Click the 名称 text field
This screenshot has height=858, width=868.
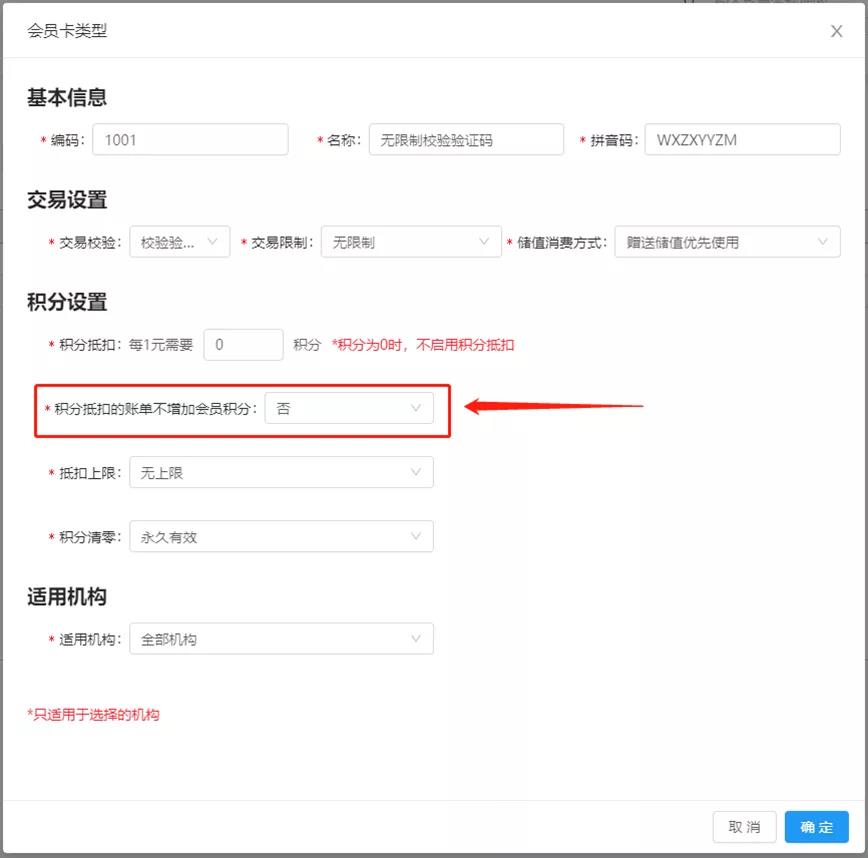tap(466, 140)
